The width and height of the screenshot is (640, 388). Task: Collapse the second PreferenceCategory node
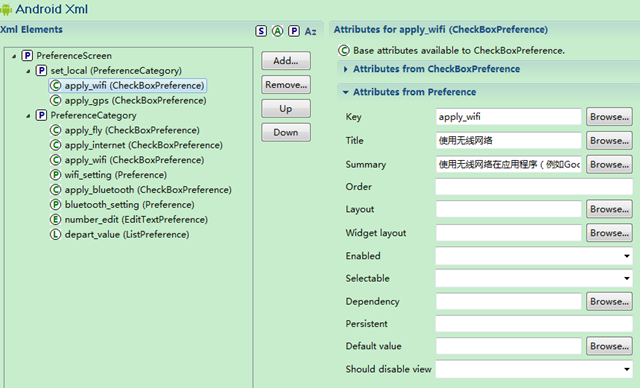click(x=28, y=116)
